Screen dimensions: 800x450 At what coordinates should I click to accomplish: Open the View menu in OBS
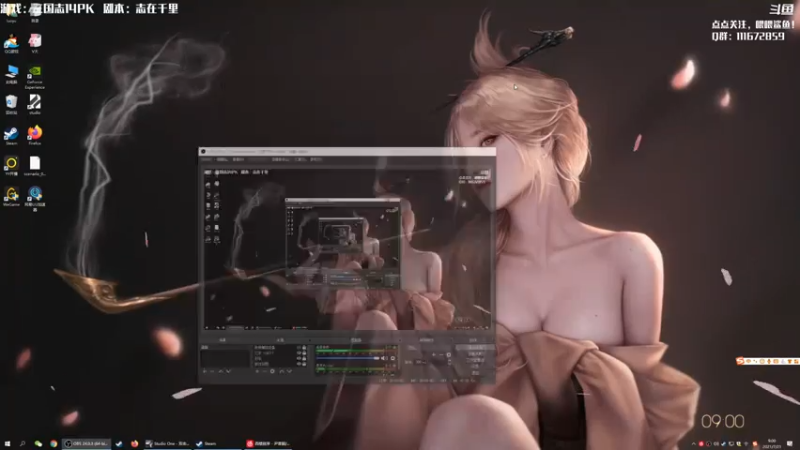click(238, 160)
